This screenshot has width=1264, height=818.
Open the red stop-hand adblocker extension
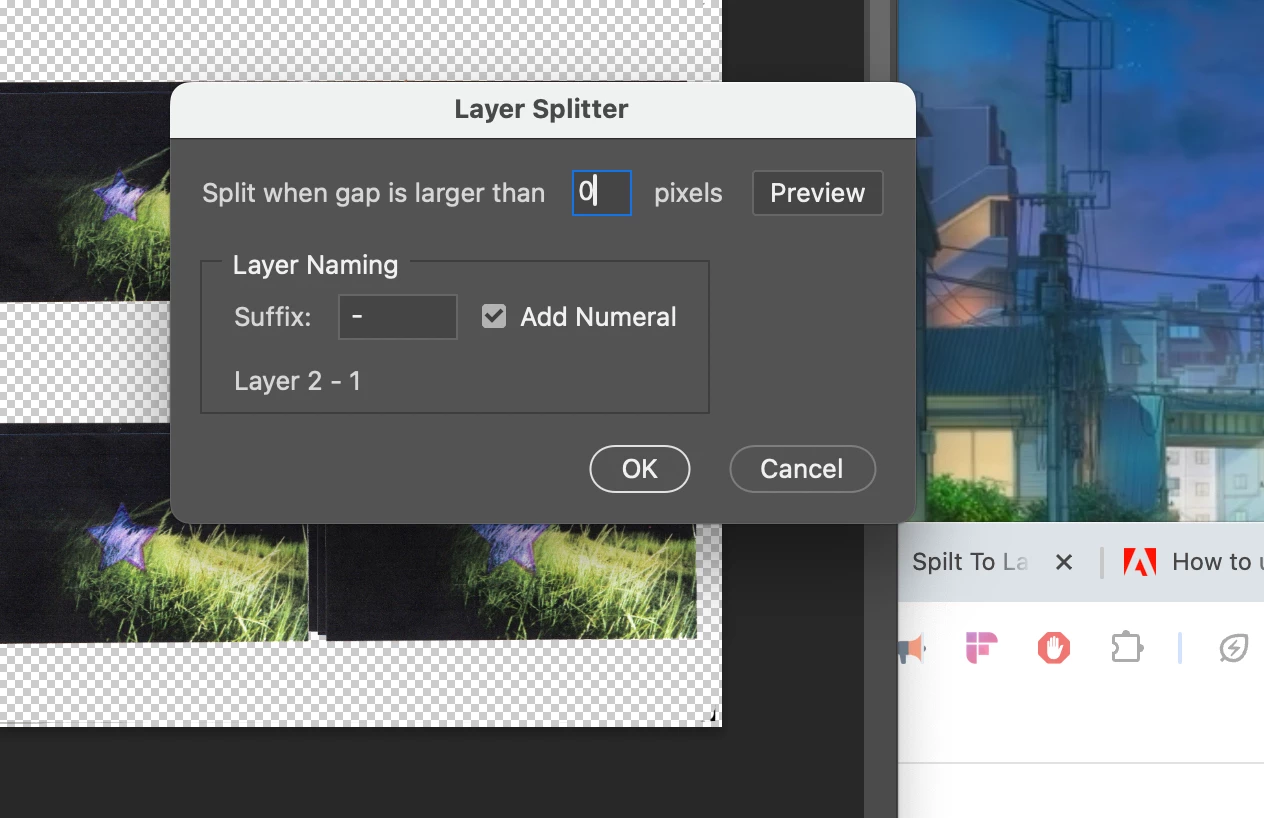(x=1054, y=649)
